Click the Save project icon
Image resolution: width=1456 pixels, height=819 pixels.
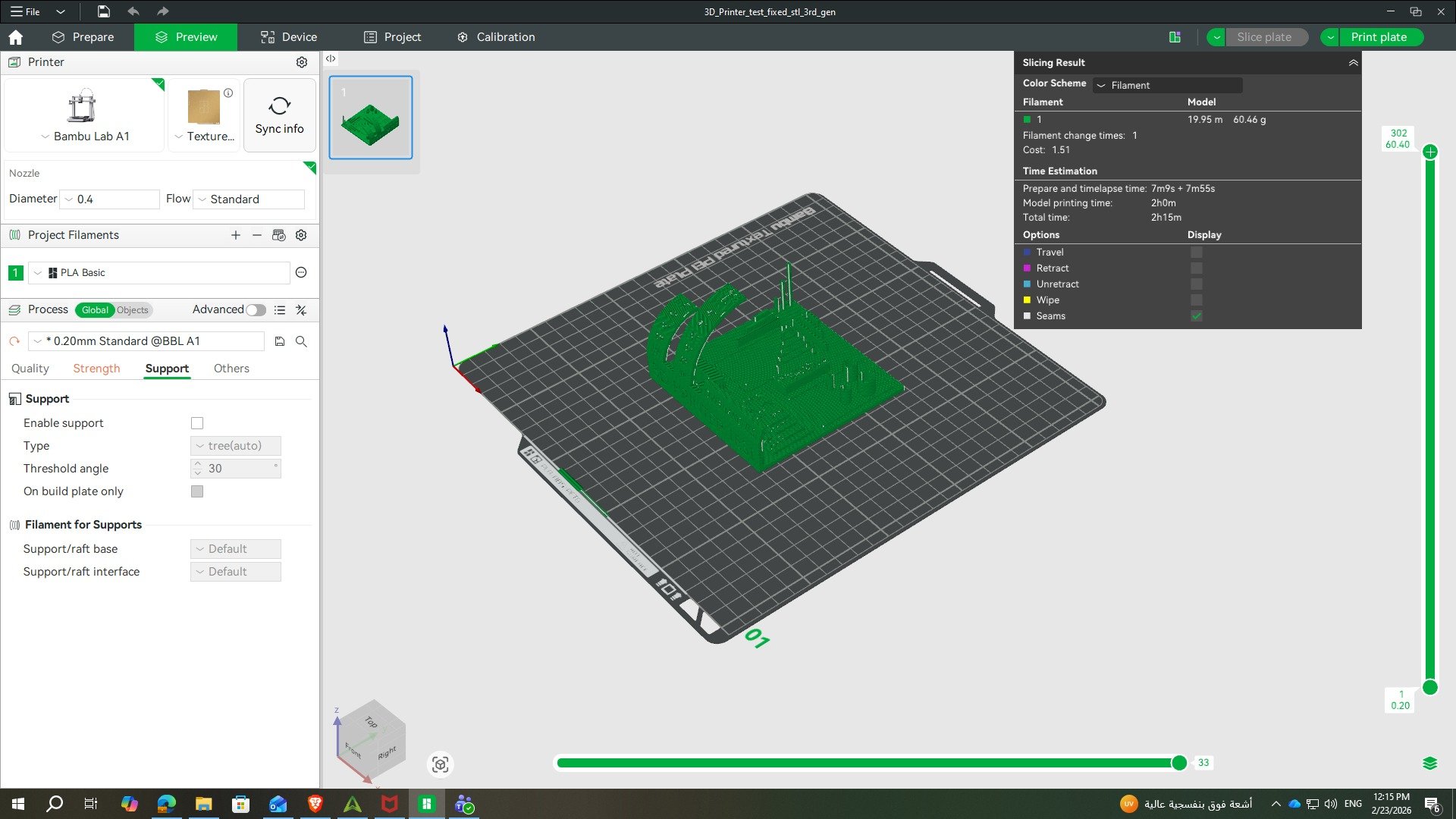coord(104,11)
